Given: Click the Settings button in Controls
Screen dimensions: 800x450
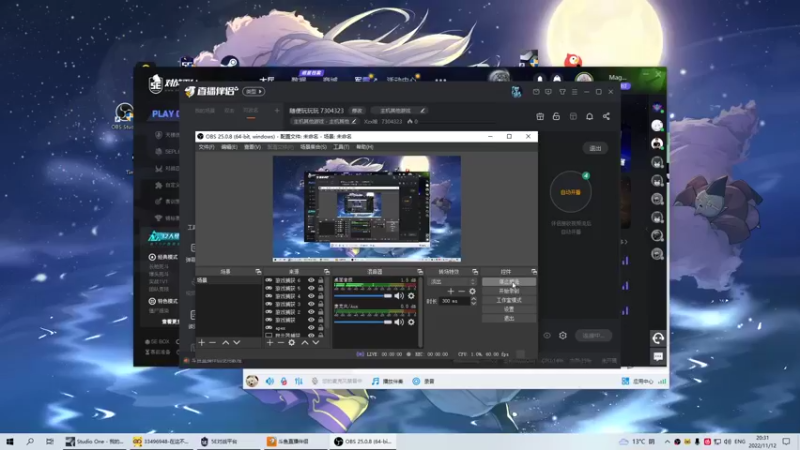Looking at the screenshot, I should (x=509, y=309).
